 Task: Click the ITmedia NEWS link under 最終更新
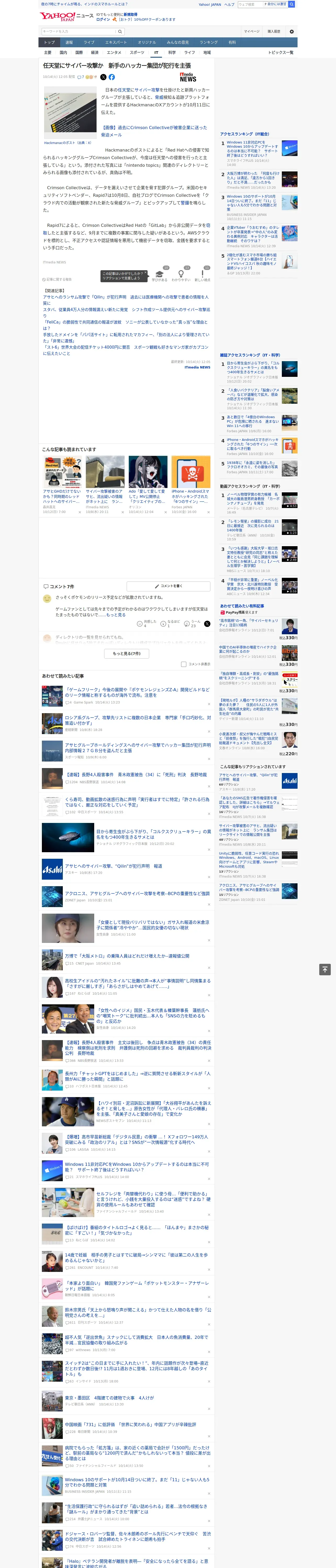pos(197,367)
